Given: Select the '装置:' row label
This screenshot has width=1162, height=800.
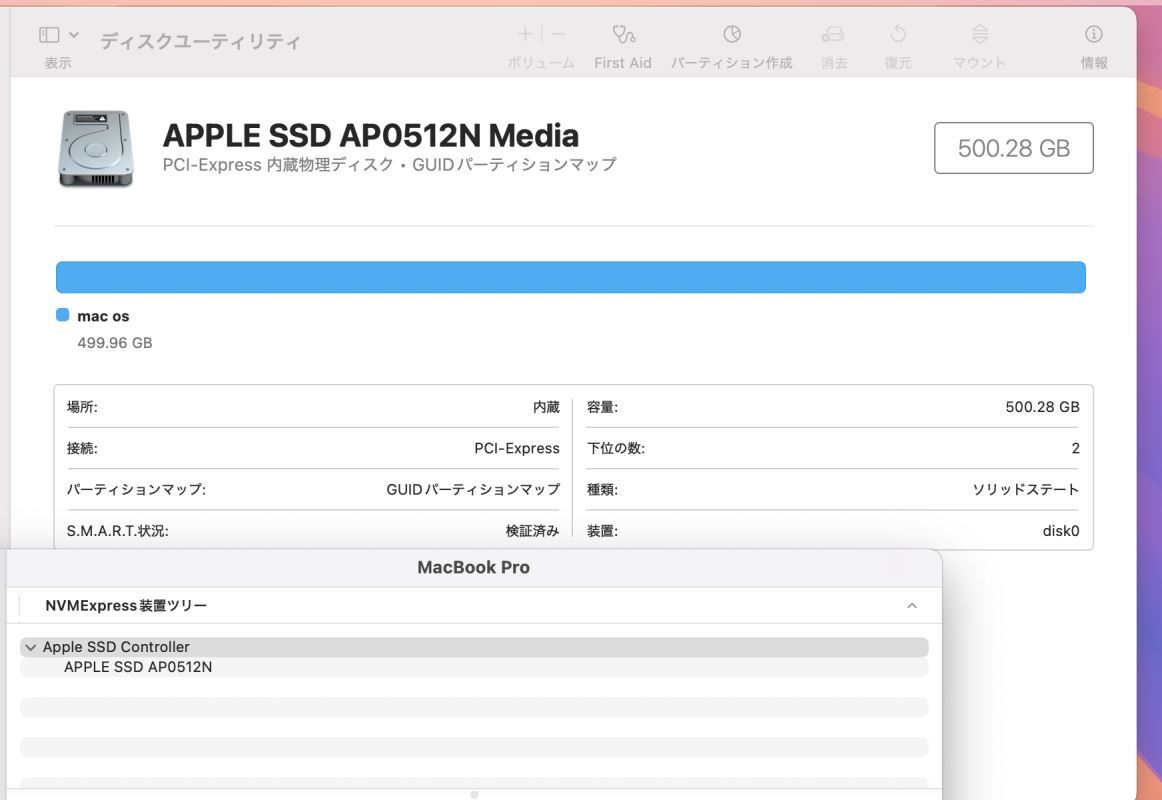Looking at the screenshot, I should coord(602,531).
